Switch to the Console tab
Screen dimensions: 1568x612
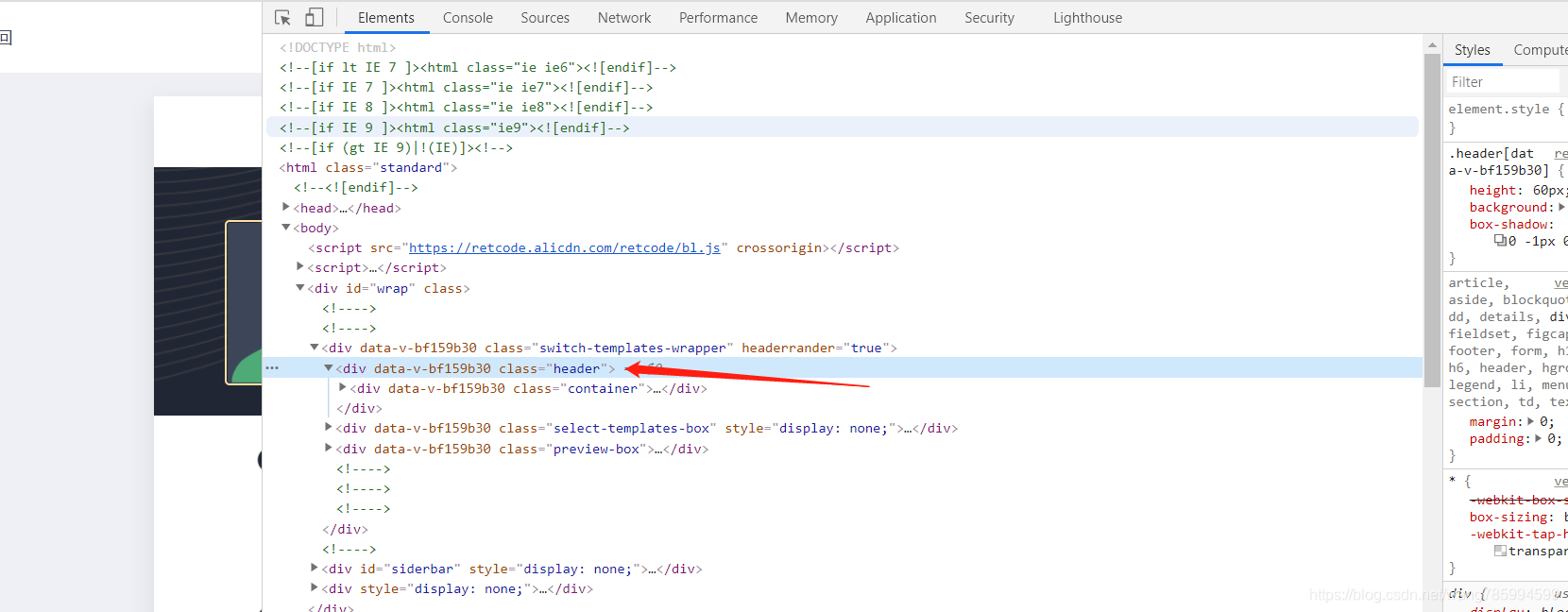pyautogui.click(x=468, y=18)
